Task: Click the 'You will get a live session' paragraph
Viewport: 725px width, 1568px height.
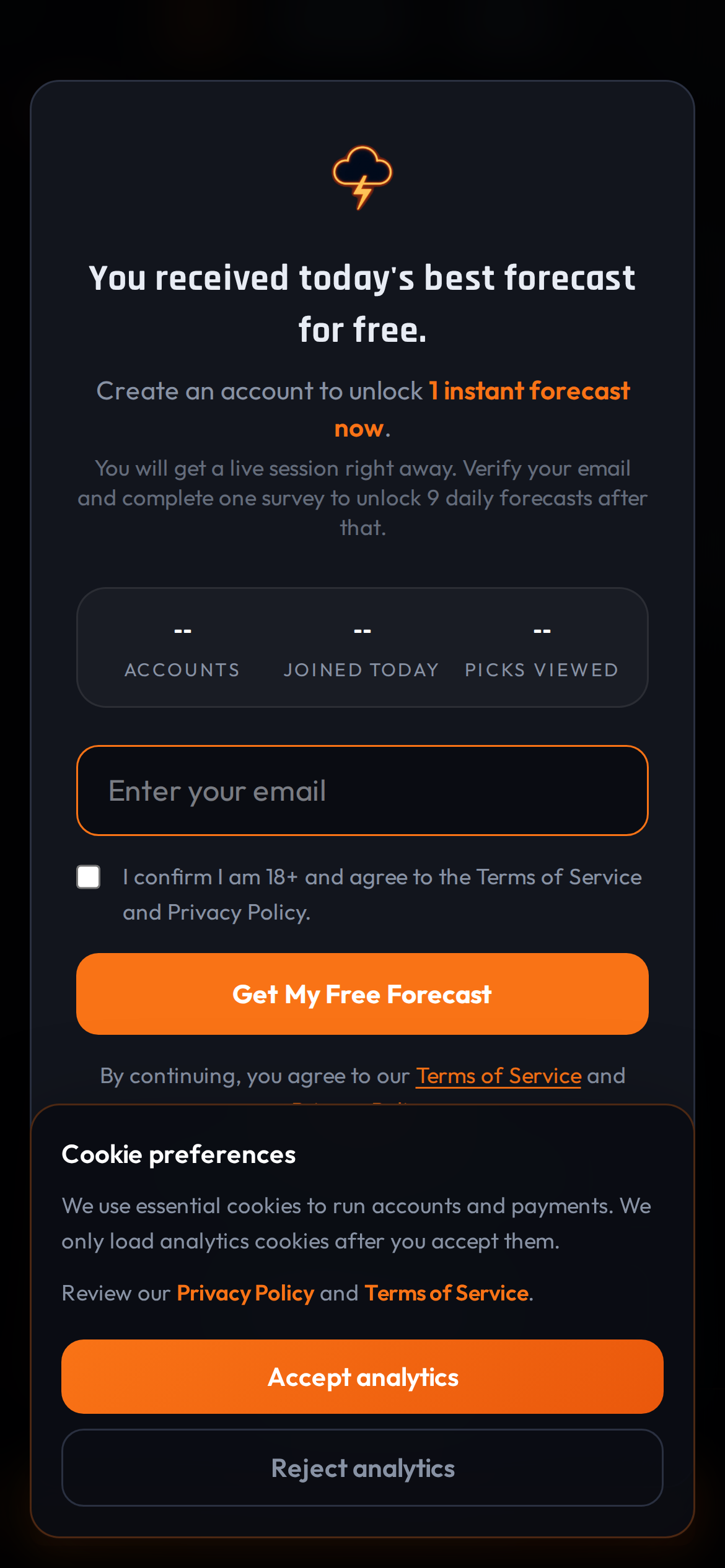Action: [362, 498]
